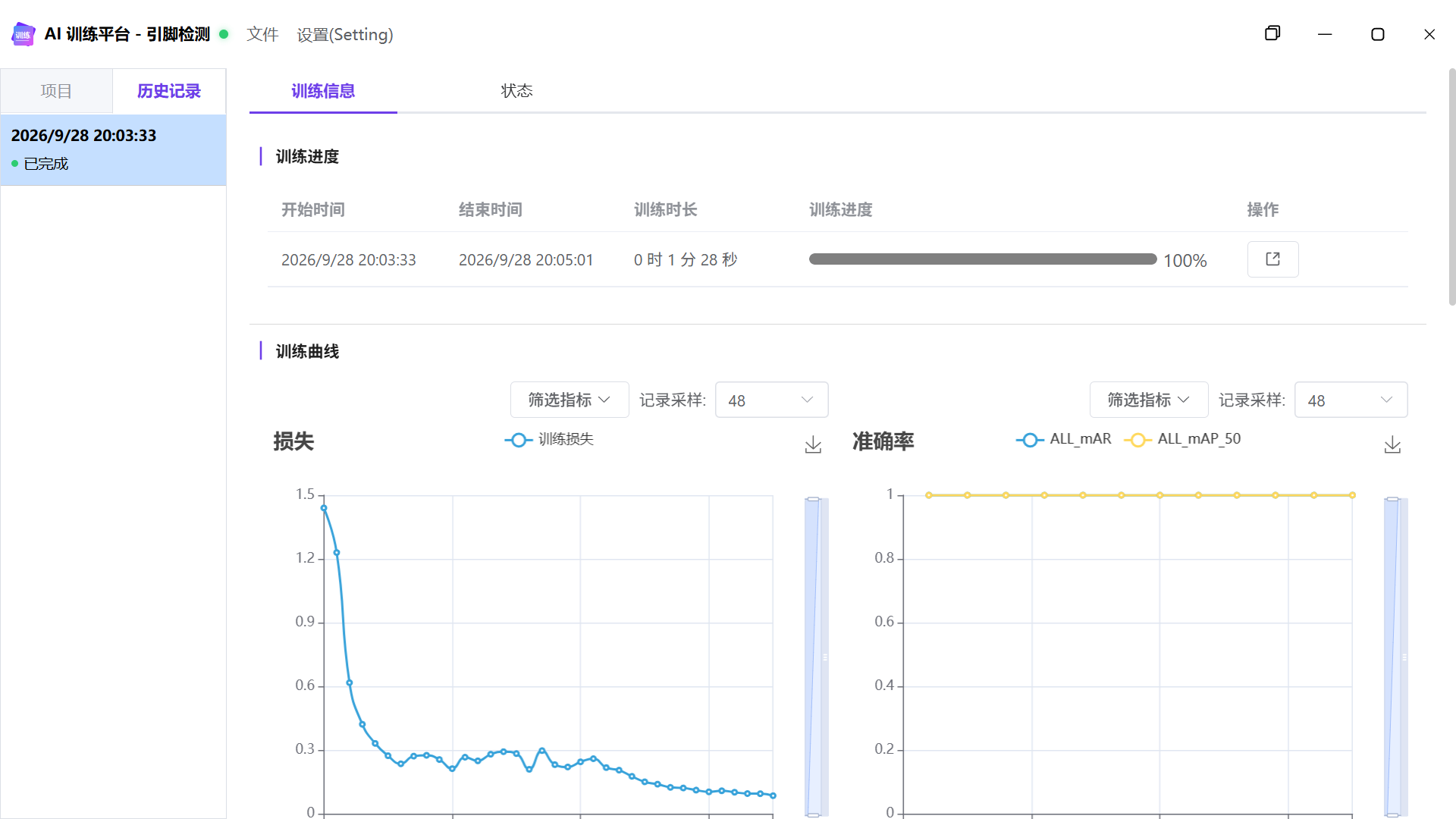Click the first data point of loss curve

coord(324,508)
